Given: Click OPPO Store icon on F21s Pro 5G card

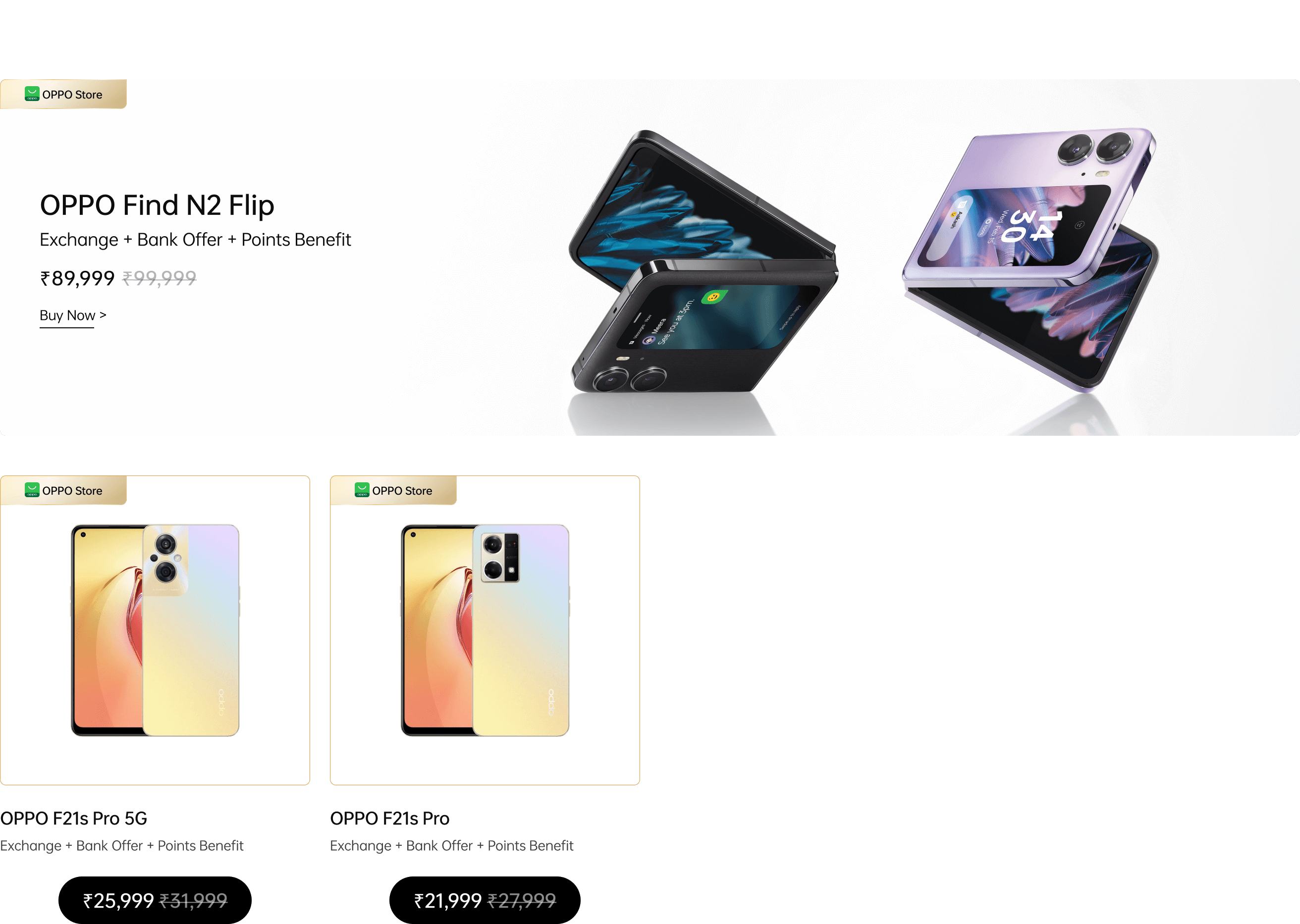Looking at the screenshot, I should pos(32,490).
